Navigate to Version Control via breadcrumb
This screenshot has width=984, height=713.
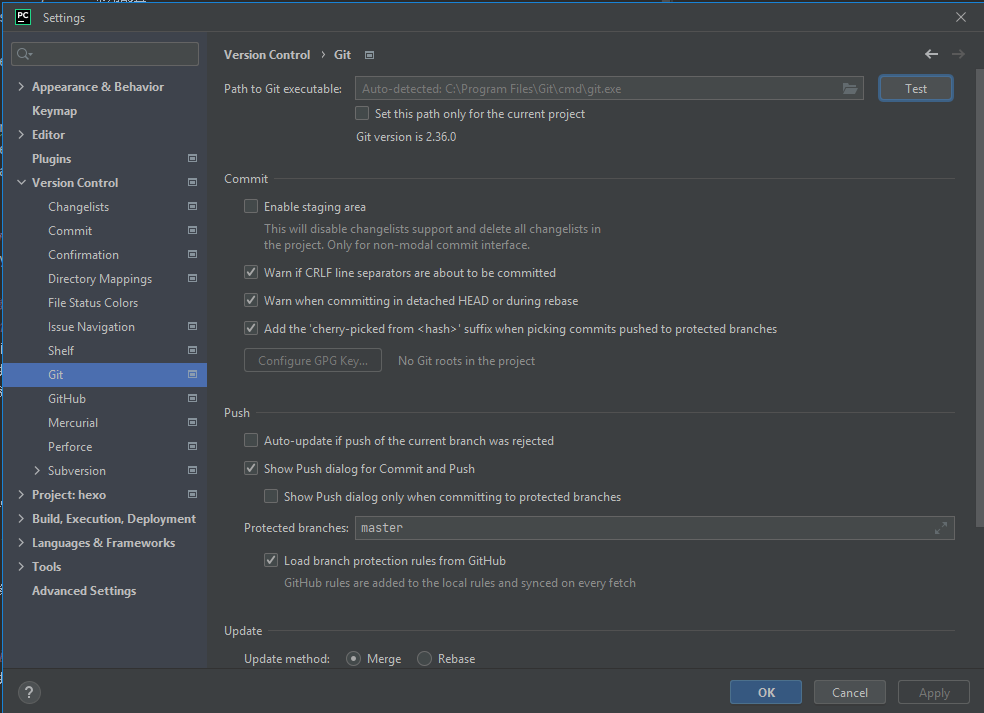tap(267, 55)
